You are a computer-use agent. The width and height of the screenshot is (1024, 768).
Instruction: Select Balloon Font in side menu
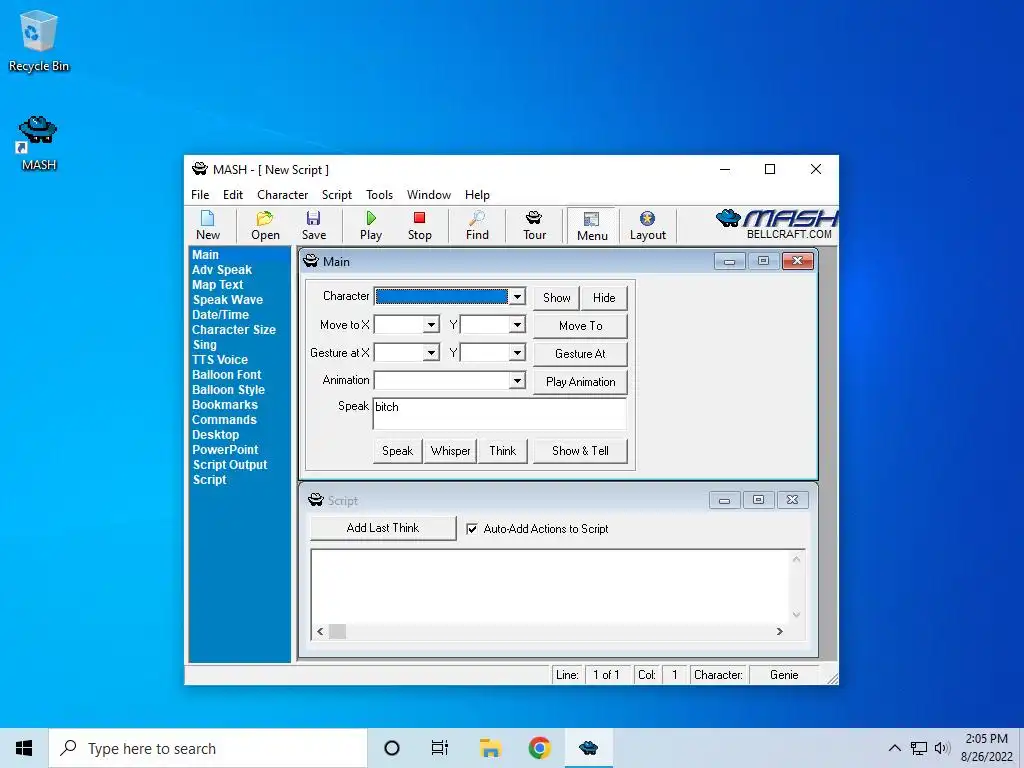pos(227,375)
